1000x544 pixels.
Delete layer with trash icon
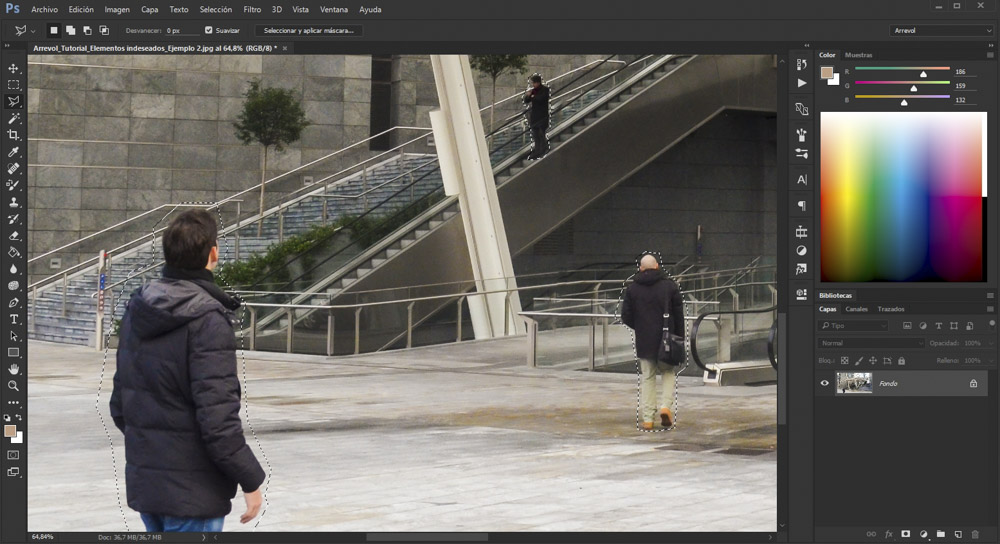(975, 534)
